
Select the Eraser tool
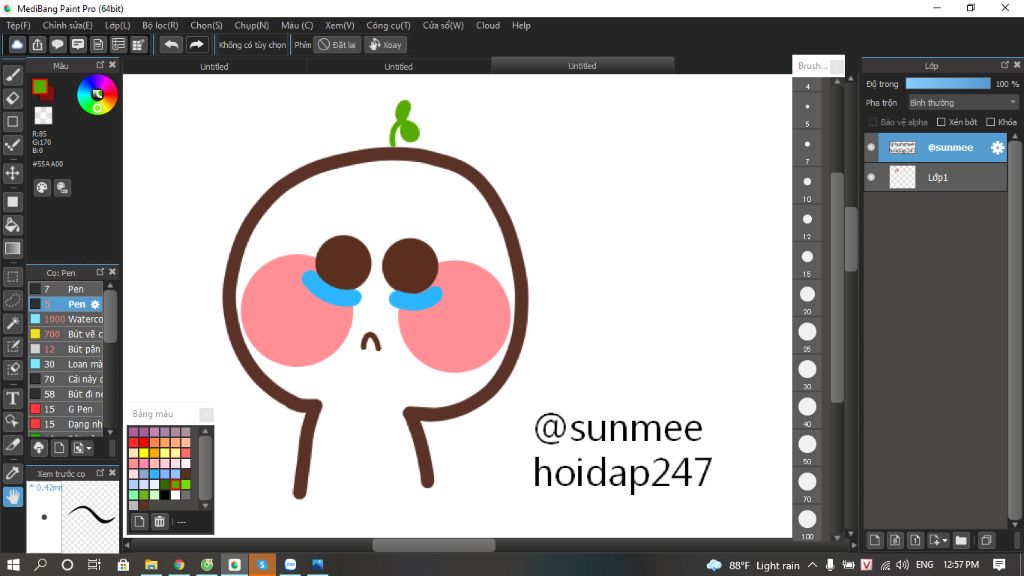12,98
